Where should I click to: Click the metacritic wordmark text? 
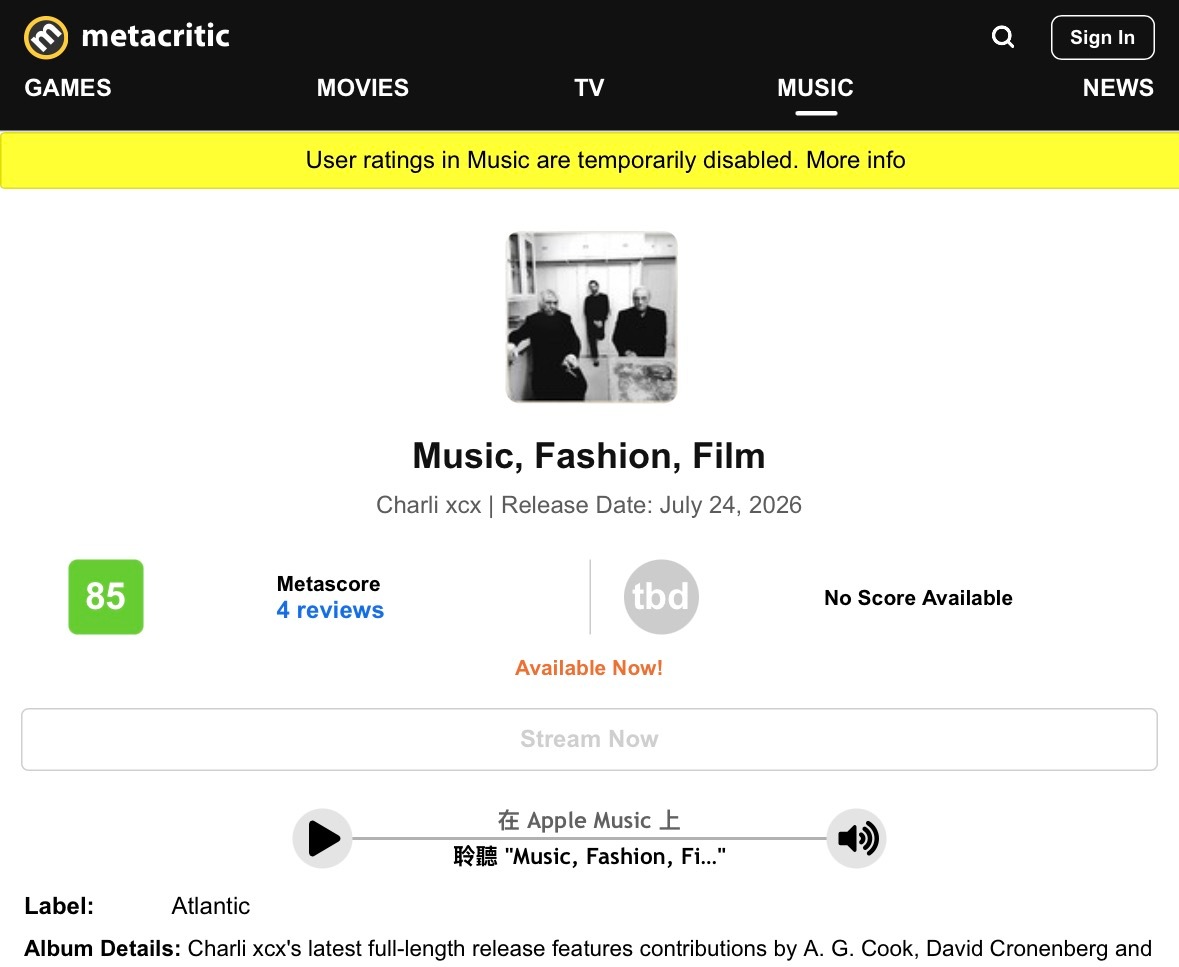pos(156,36)
